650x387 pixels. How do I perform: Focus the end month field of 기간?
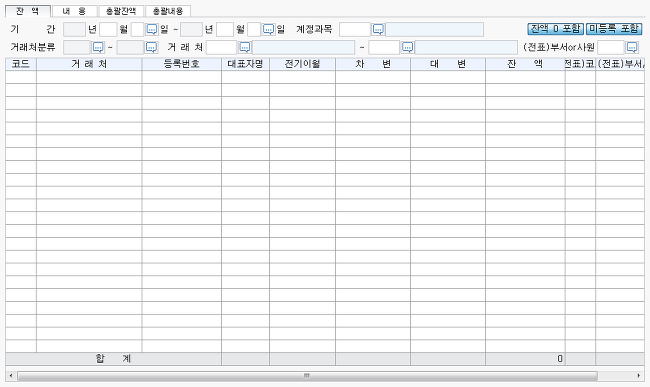(x=225, y=29)
